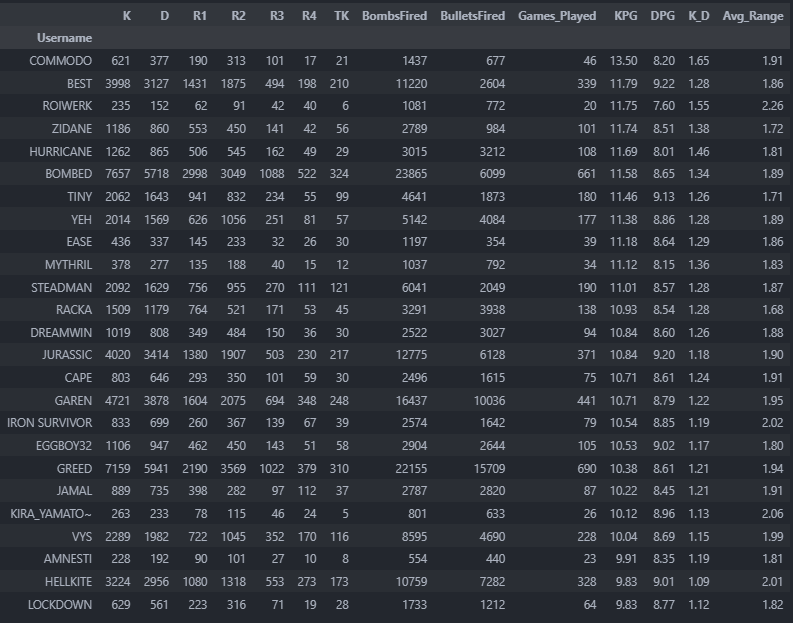Select the IRON SURVIVOR row label
Screen dimensions: 793x623
[x=49, y=423]
